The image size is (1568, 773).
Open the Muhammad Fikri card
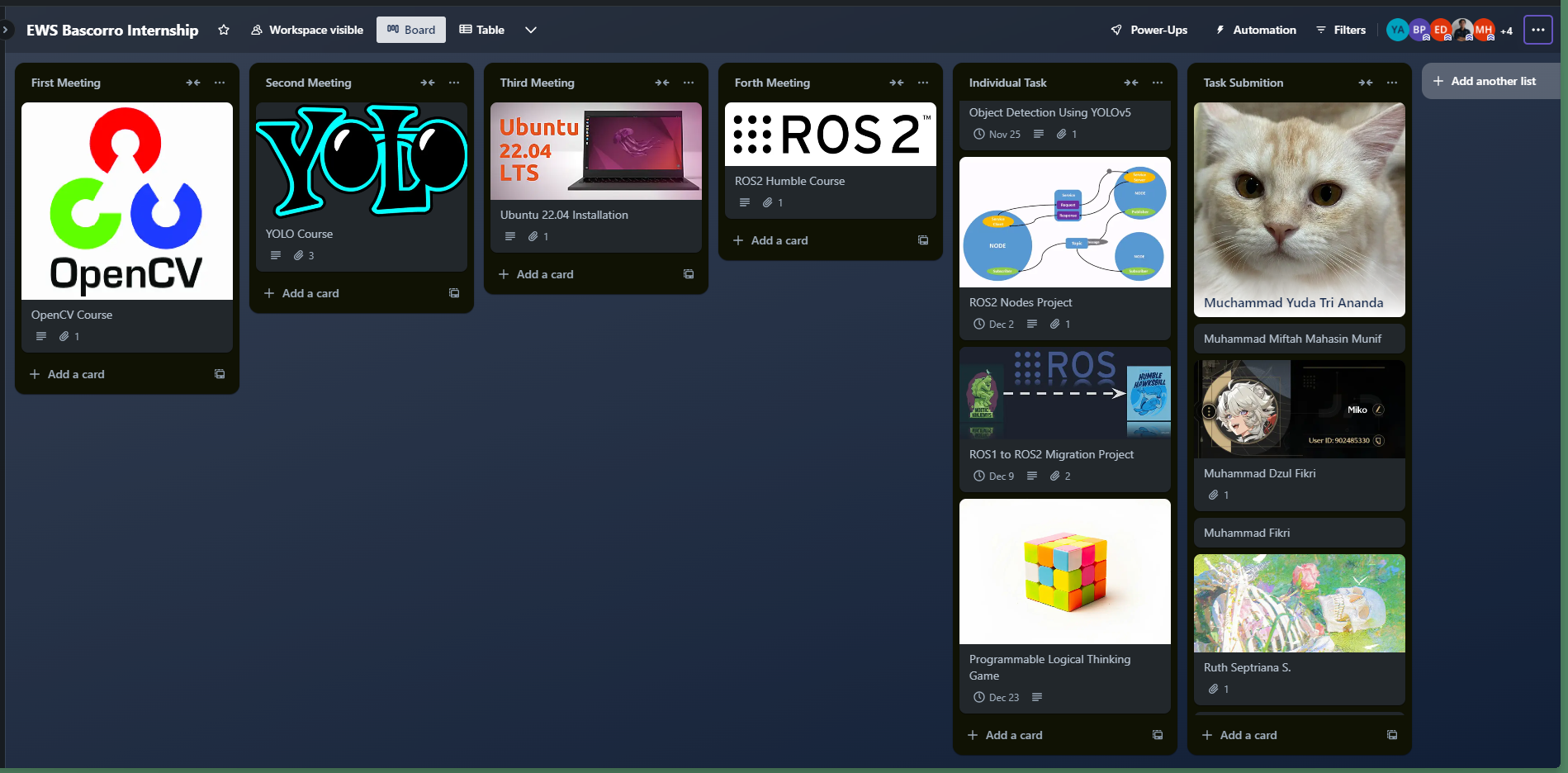tap(1300, 533)
